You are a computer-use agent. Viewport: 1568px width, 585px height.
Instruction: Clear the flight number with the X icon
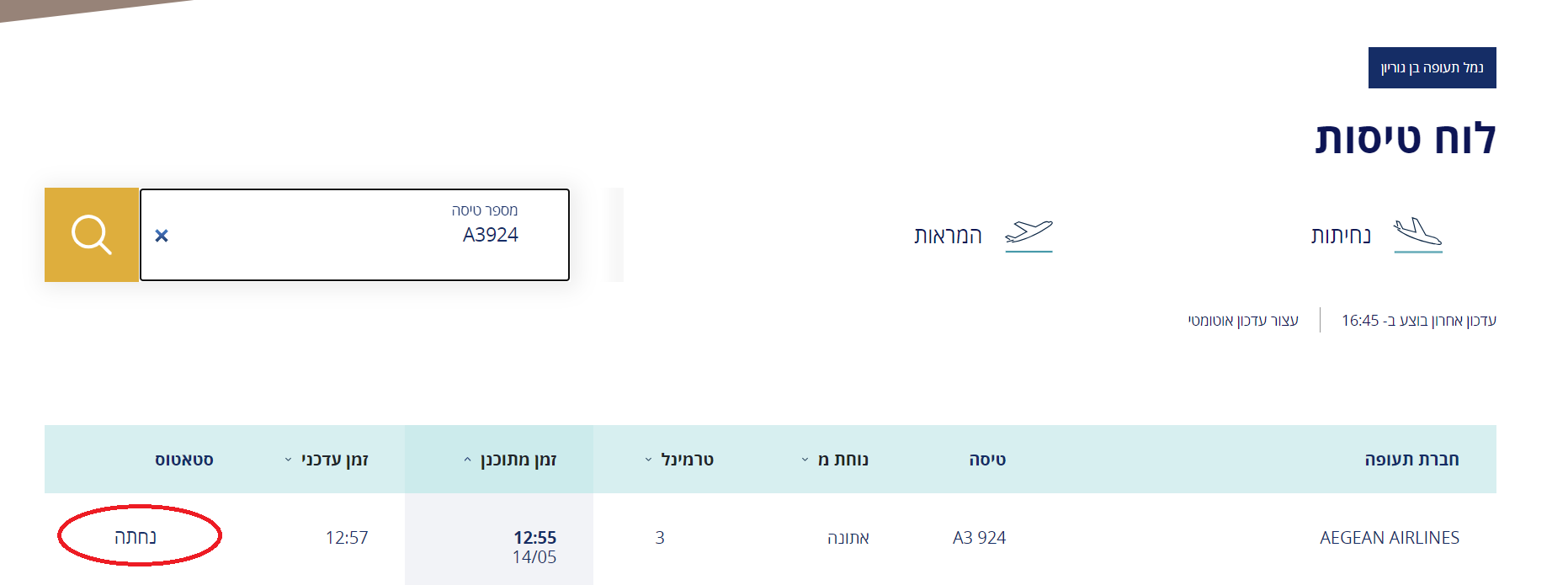click(x=162, y=236)
